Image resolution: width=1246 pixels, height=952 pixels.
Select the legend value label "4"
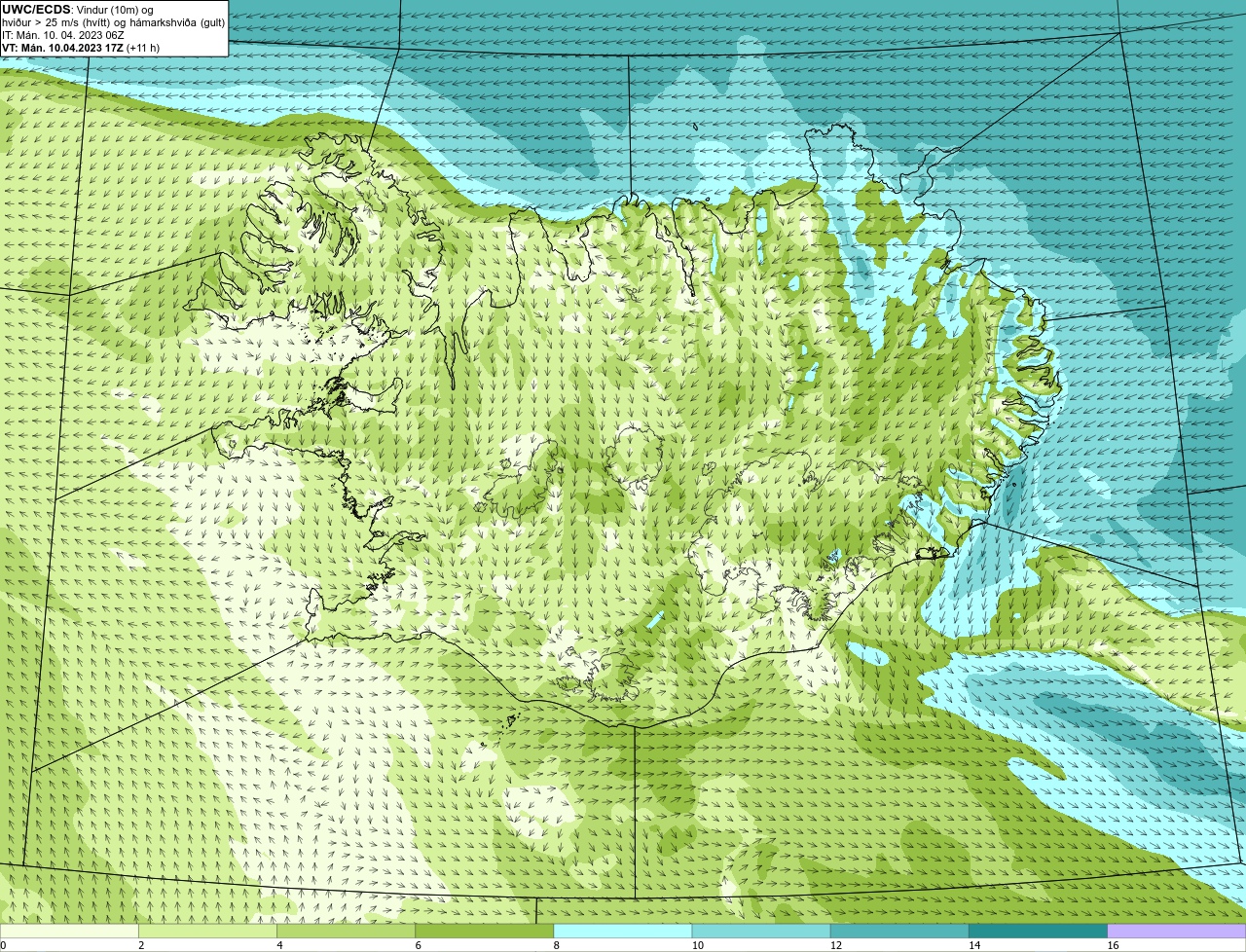point(279,945)
